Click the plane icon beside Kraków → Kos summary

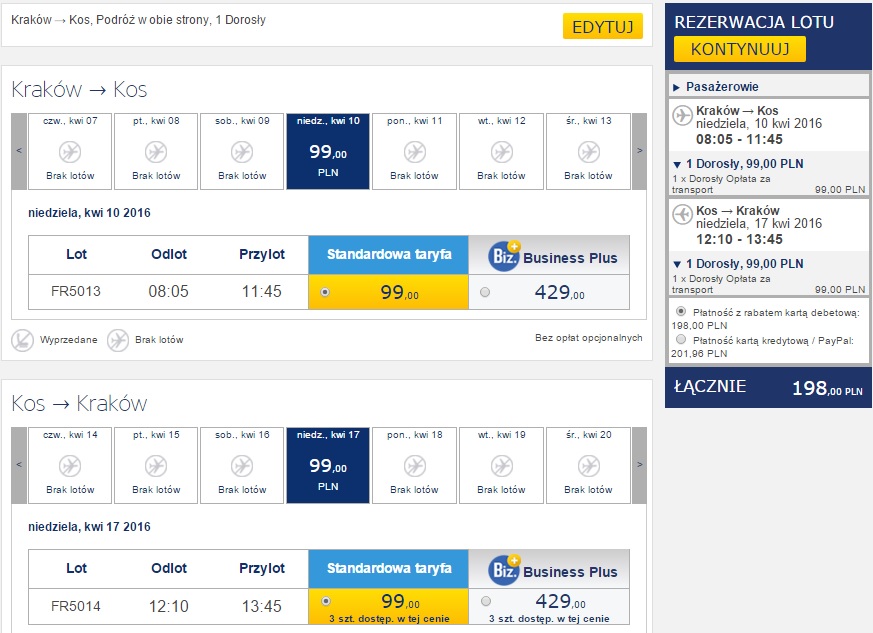[682, 115]
